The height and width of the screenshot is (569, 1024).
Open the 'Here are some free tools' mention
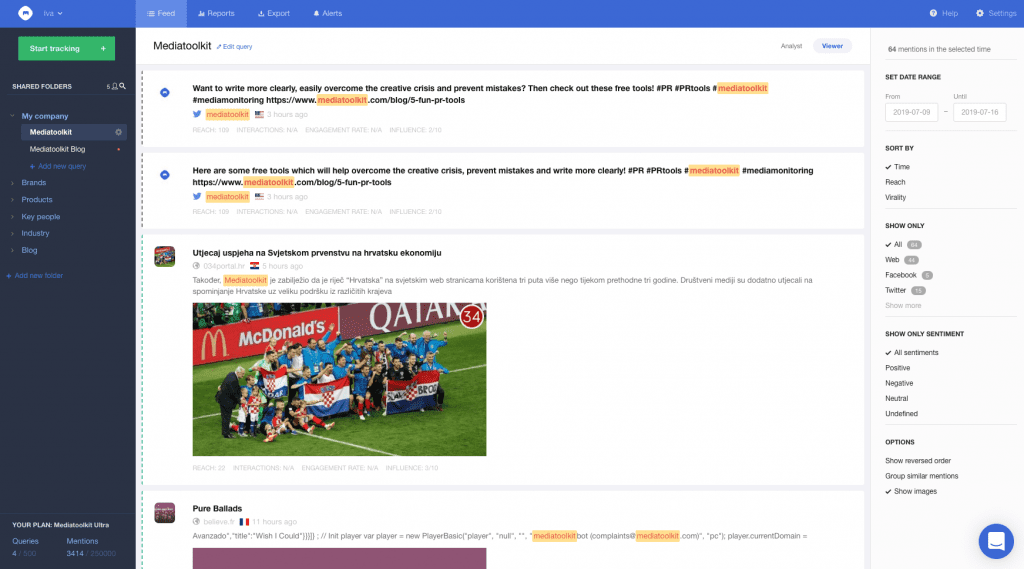point(503,176)
